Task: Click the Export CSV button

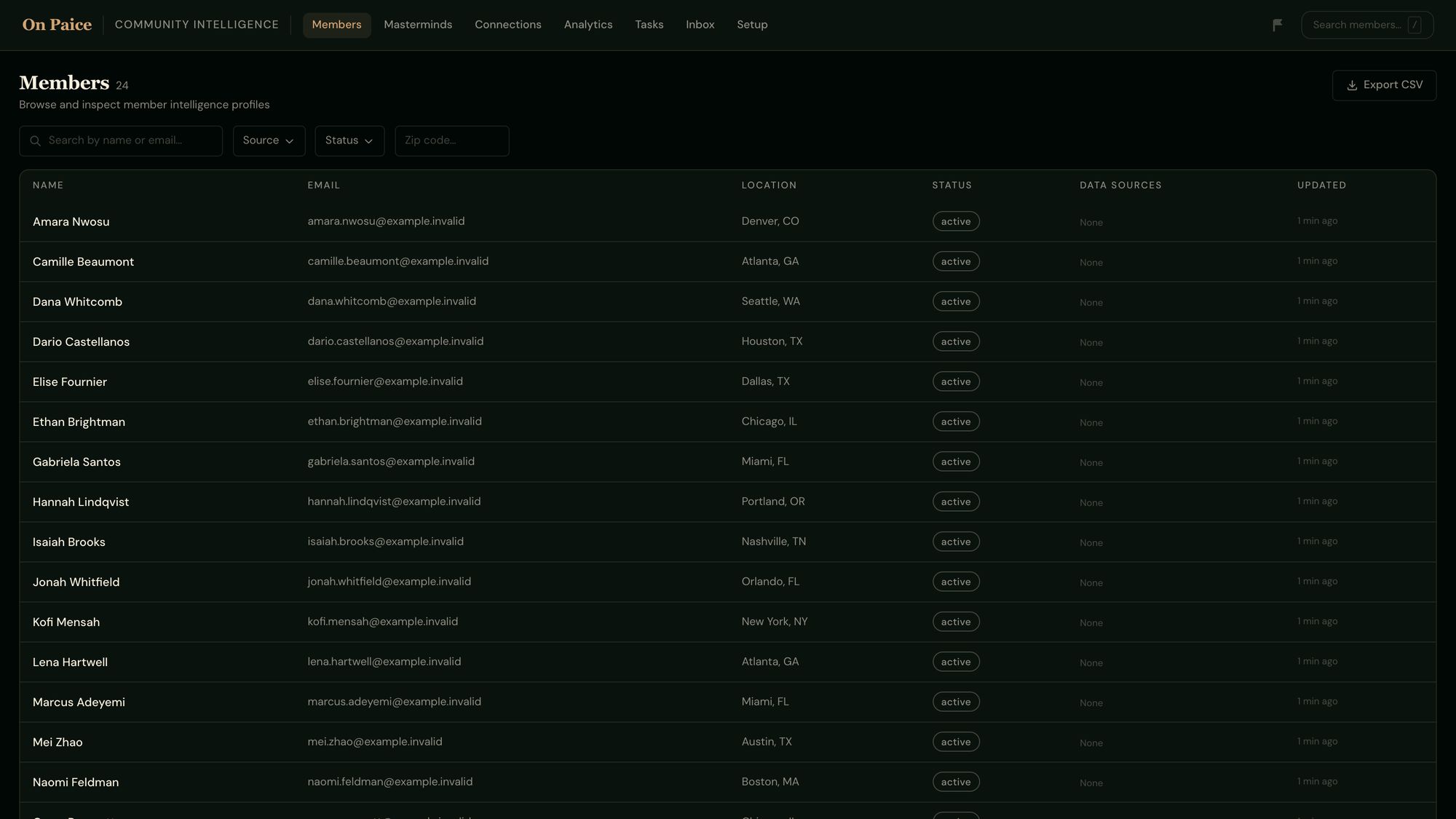Action: (1384, 85)
